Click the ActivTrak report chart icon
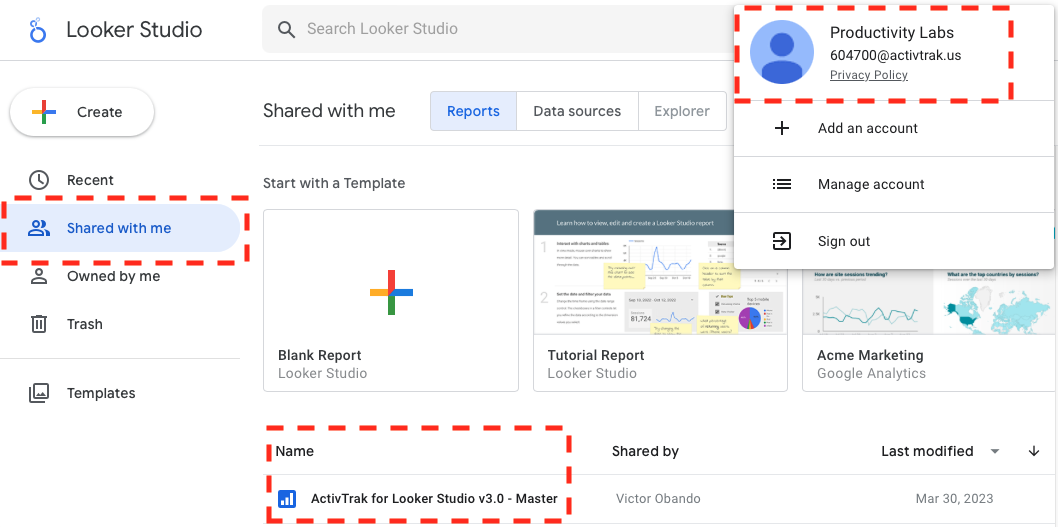Viewport: 1058px width, 527px height. click(287, 499)
